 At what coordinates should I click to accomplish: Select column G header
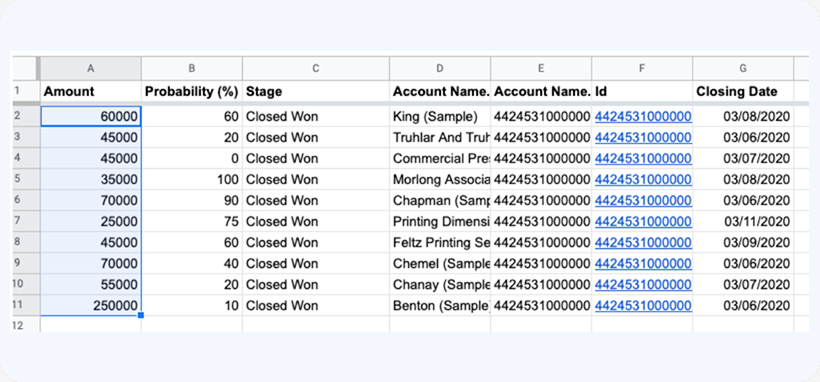743,69
